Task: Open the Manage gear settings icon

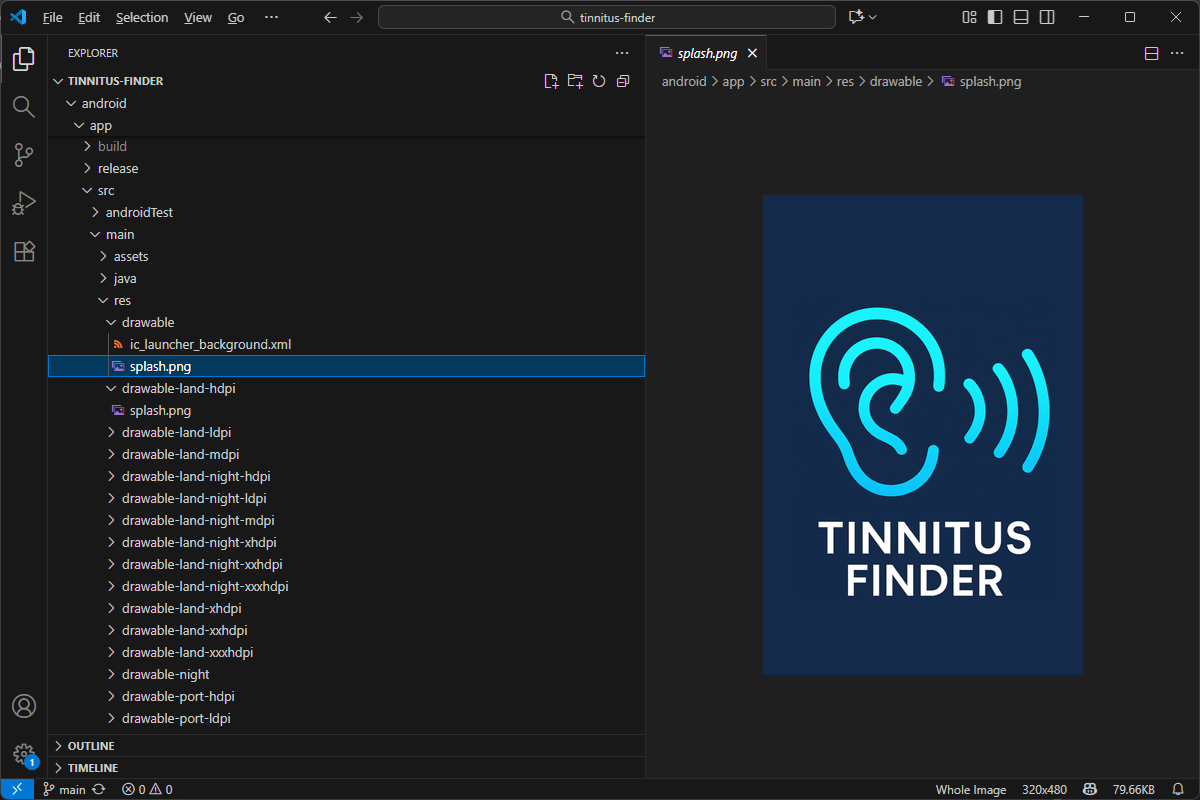Action: point(24,754)
